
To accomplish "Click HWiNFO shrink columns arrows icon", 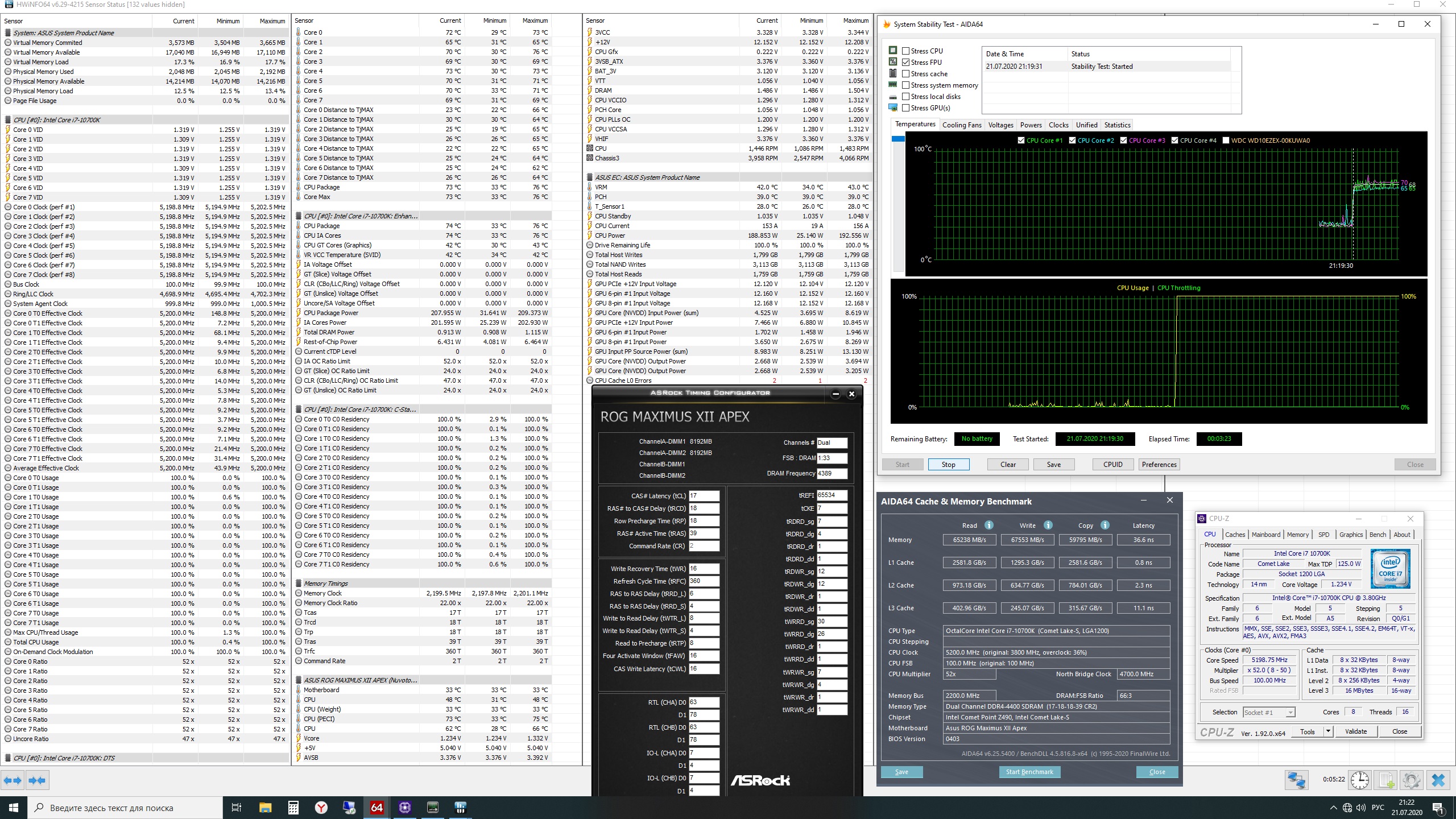I will click(x=37, y=780).
